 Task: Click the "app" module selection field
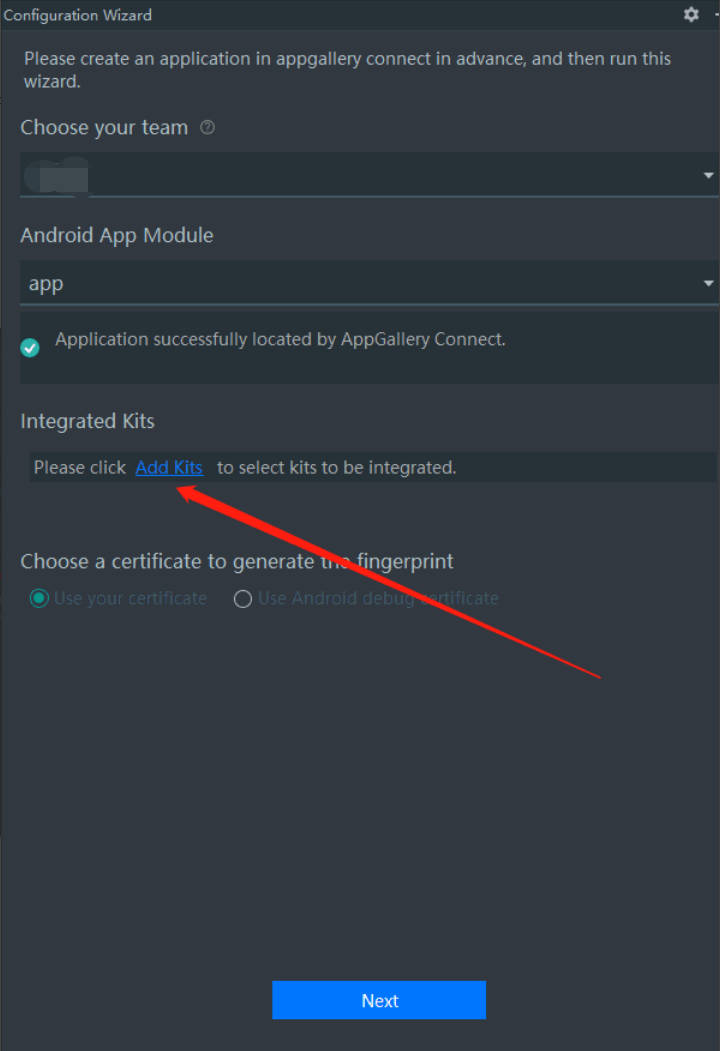(x=360, y=284)
